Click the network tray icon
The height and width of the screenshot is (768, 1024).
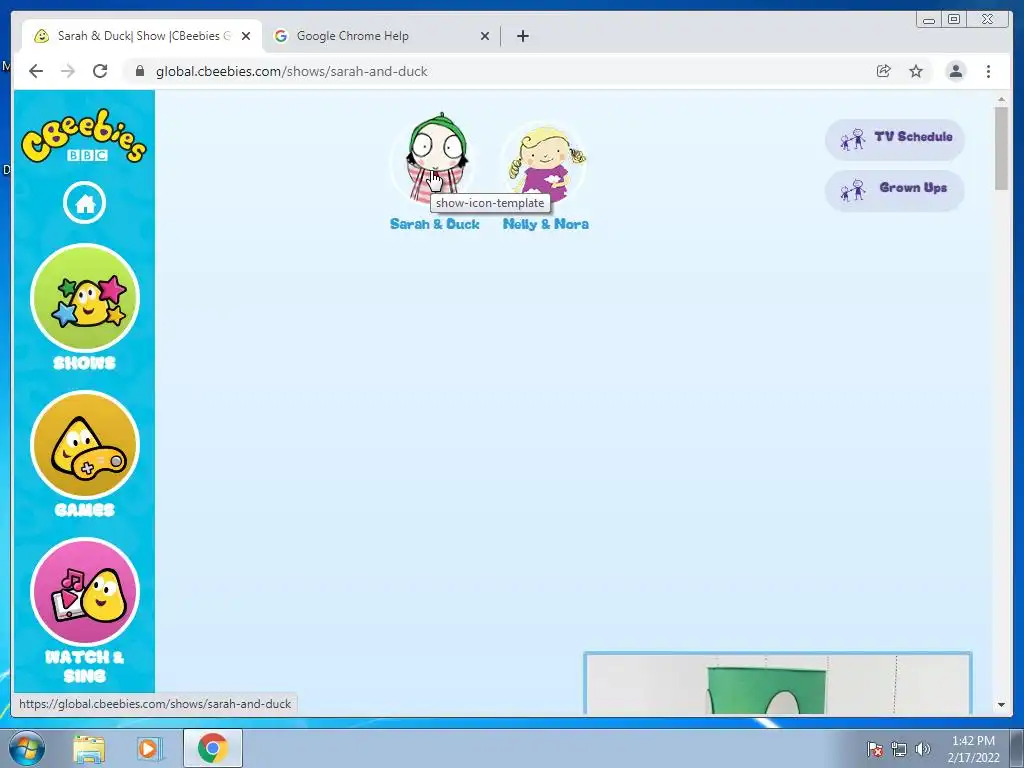point(899,749)
